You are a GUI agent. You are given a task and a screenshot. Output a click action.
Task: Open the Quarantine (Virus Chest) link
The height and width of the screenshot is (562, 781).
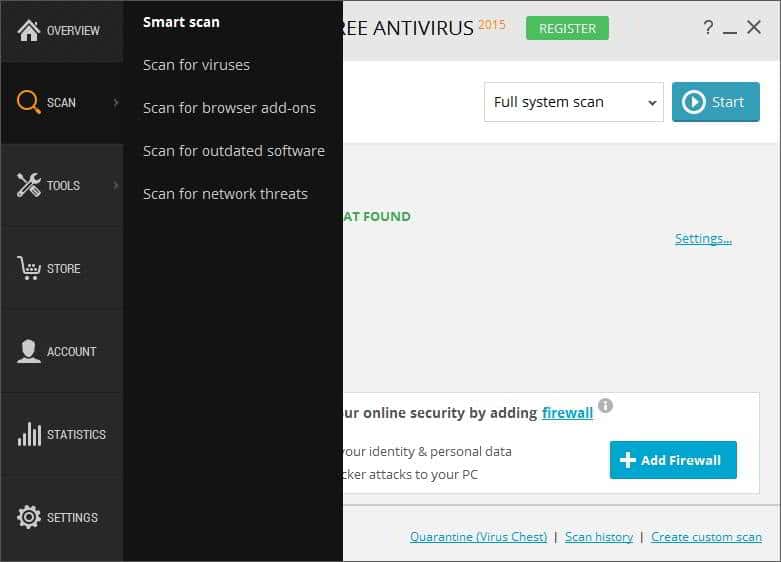click(x=478, y=537)
